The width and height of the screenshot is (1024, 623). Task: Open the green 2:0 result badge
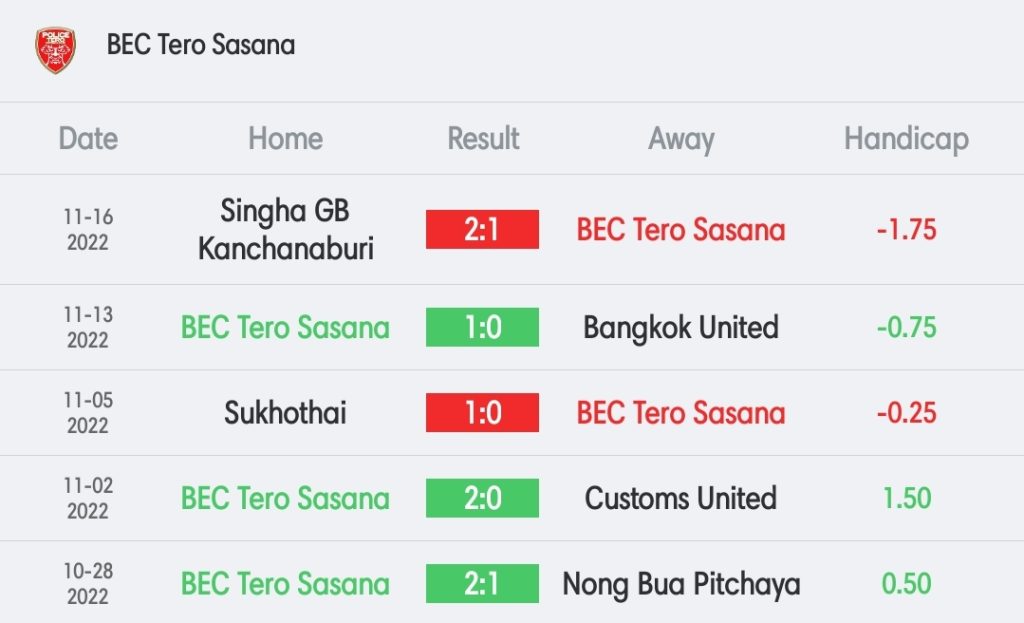(482, 498)
